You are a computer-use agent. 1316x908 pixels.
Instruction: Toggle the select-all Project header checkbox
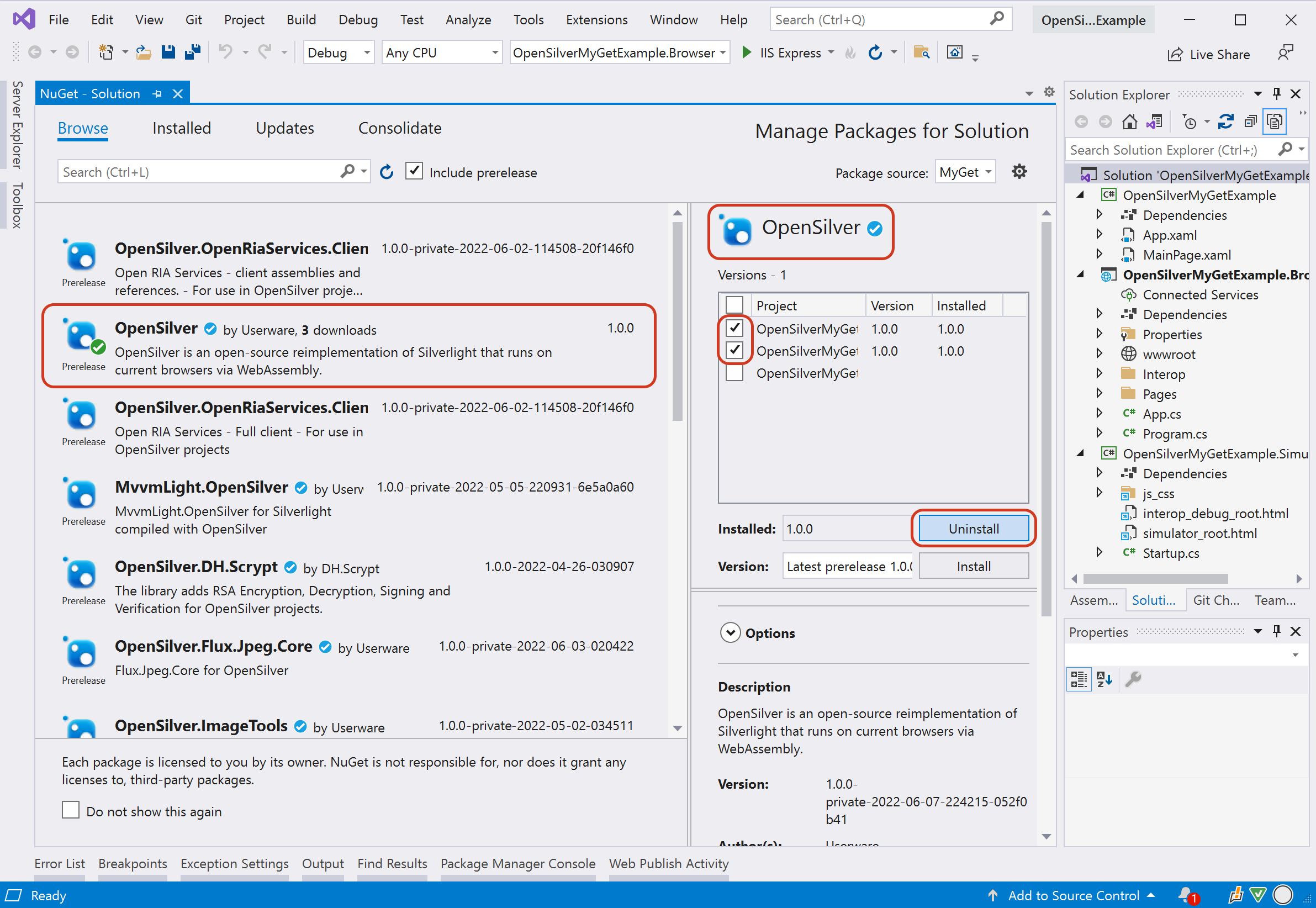click(734, 304)
